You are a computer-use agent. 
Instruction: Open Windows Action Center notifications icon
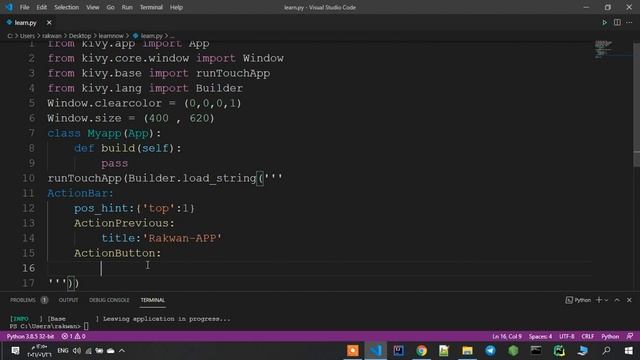click(x=15, y=351)
